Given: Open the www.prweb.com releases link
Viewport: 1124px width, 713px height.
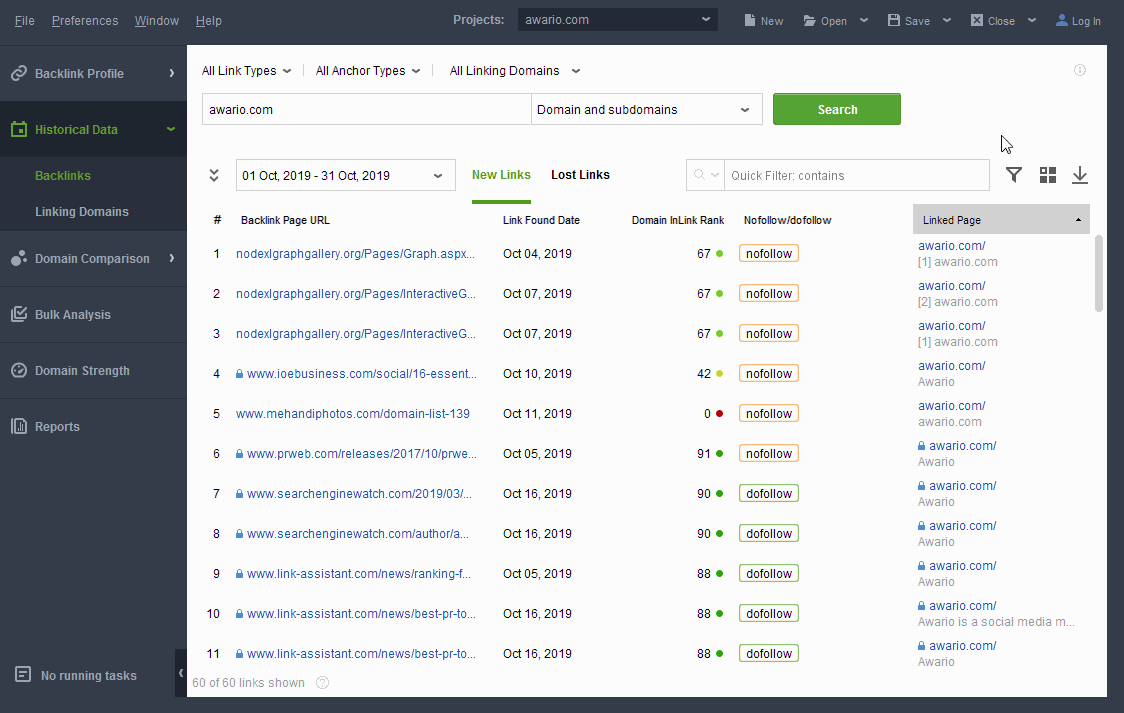Looking at the screenshot, I should [x=361, y=454].
